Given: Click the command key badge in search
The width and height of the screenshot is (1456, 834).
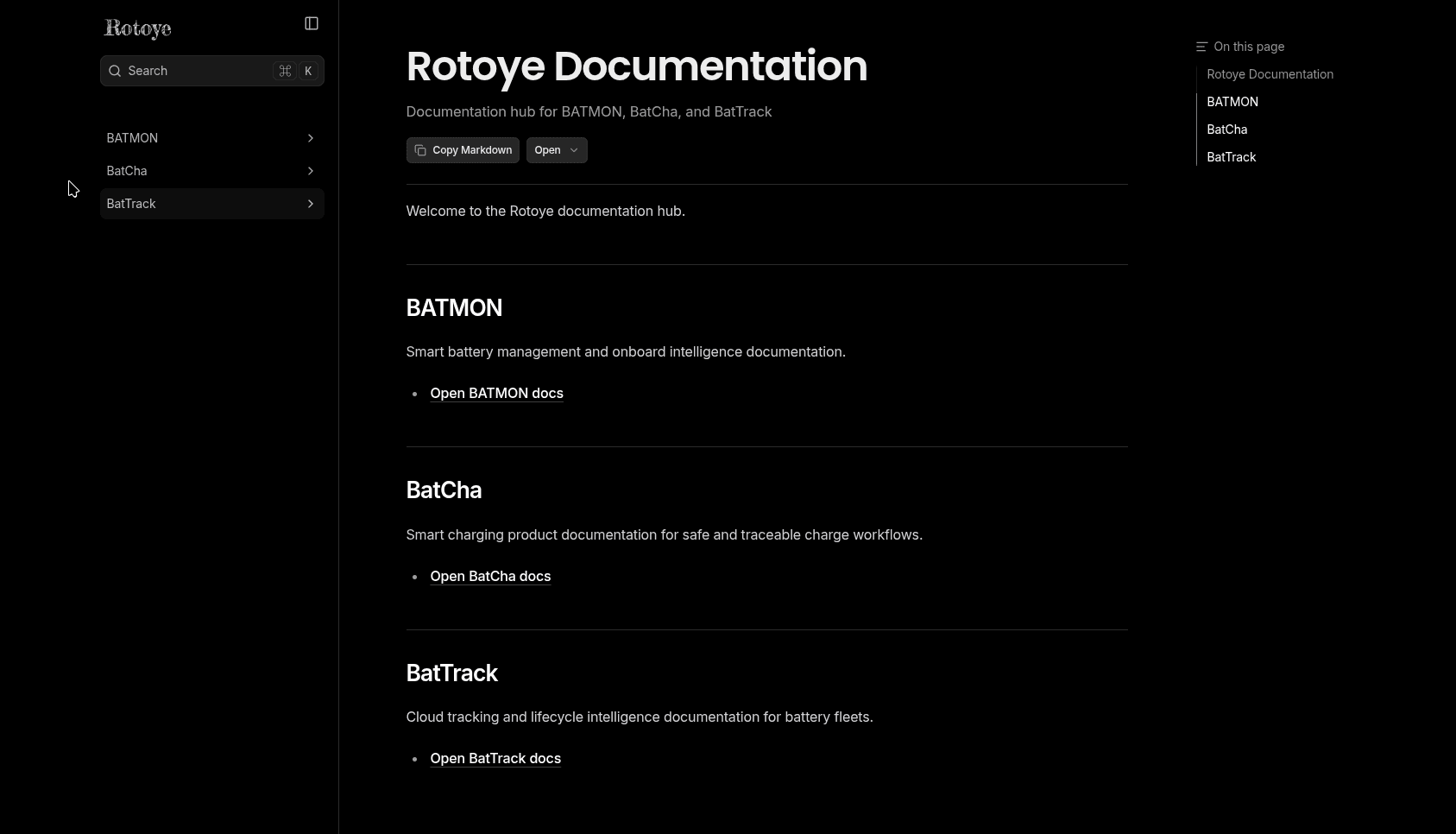Looking at the screenshot, I should pos(285,71).
